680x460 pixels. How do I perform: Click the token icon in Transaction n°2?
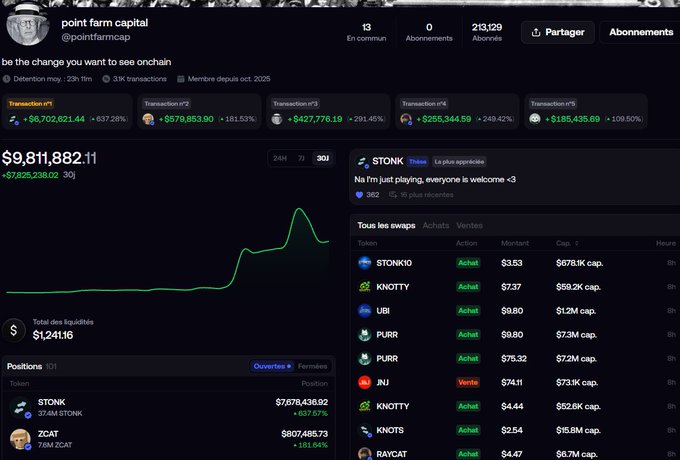(x=148, y=119)
